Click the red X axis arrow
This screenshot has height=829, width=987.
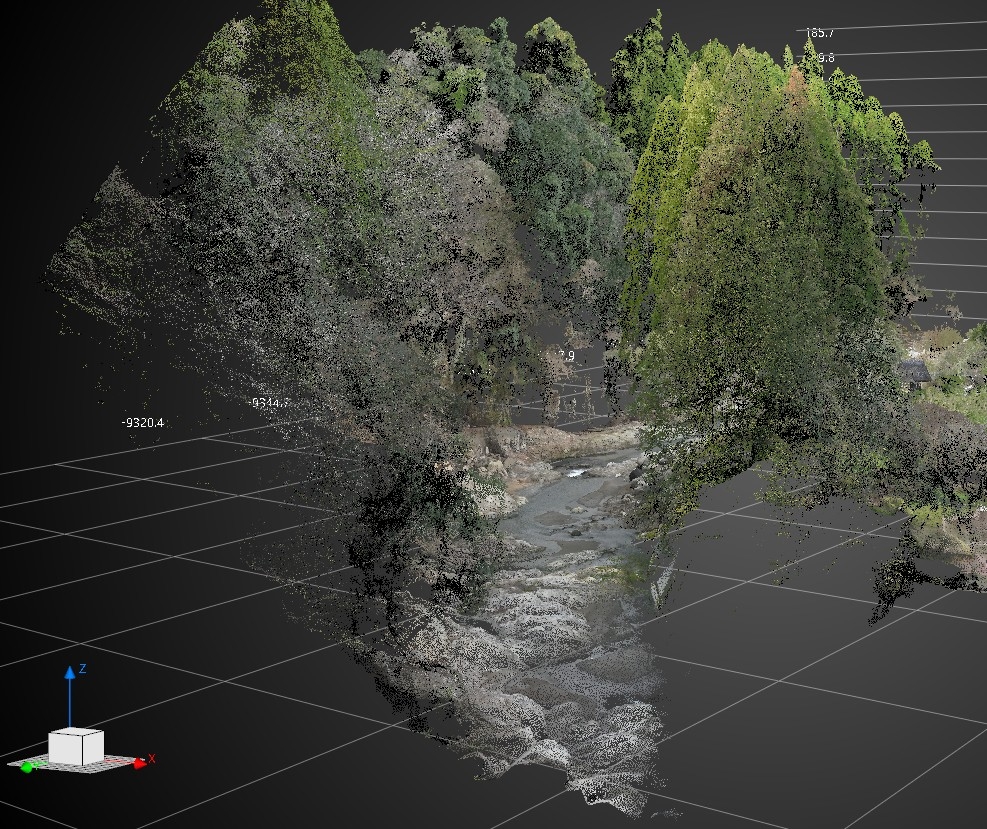[x=139, y=762]
